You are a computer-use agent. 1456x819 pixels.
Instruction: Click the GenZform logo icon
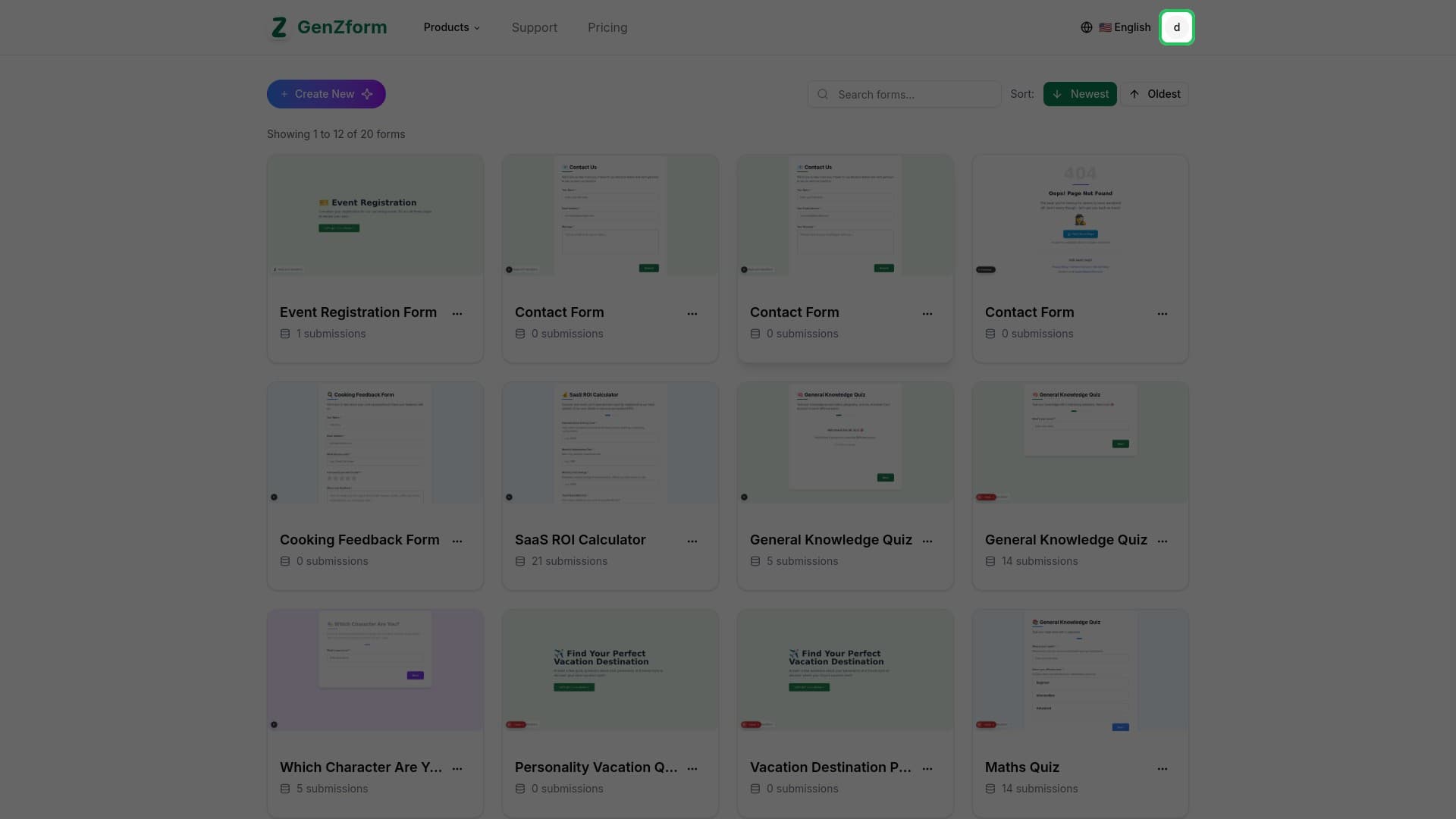tap(279, 27)
